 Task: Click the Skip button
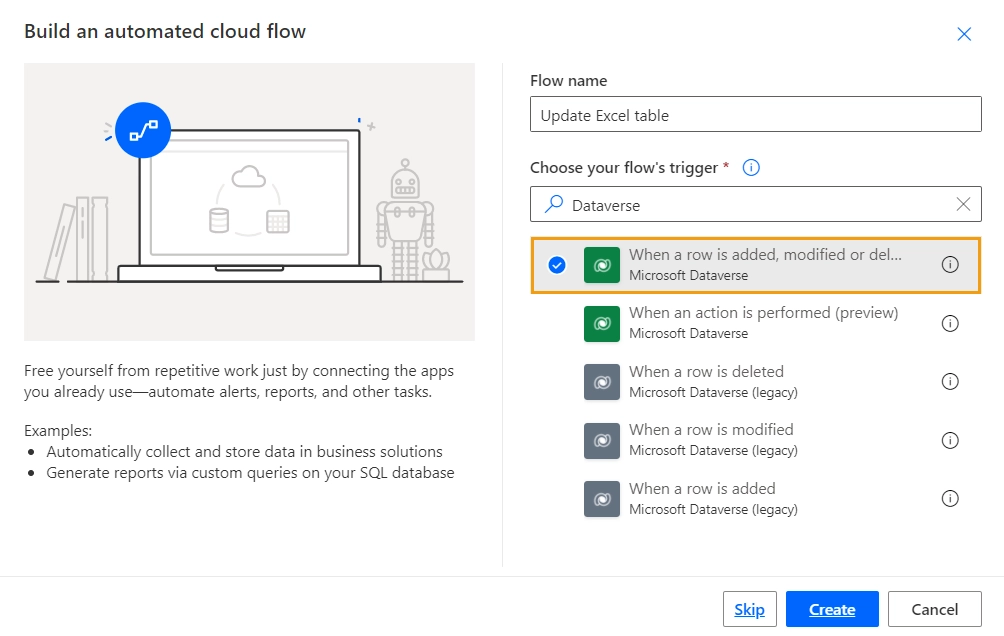coord(749,609)
